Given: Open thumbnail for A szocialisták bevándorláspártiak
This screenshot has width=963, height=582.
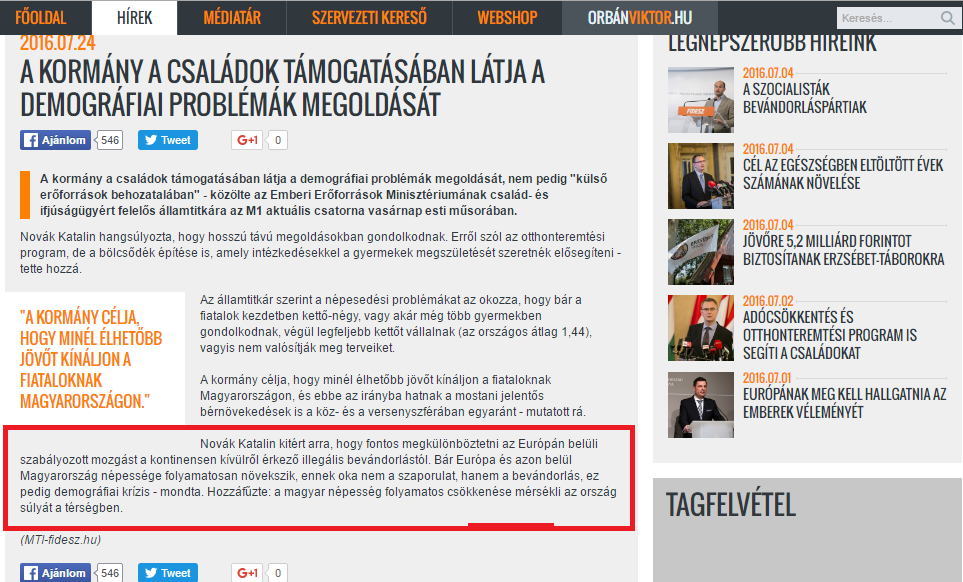Looking at the screenshot, I should pos(701,100).
